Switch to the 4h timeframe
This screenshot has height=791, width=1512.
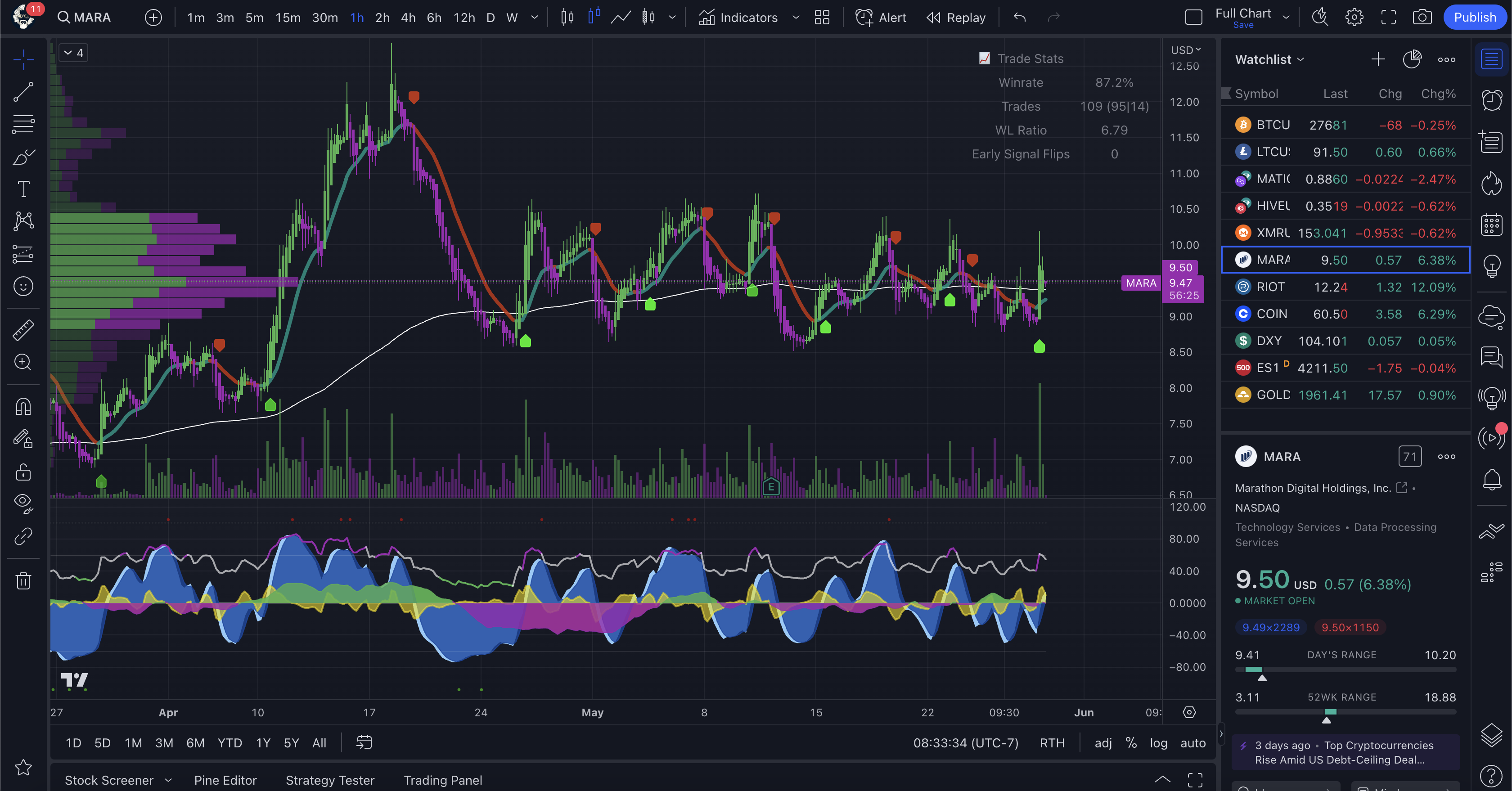pyautogui.click(x=408, y=18)
